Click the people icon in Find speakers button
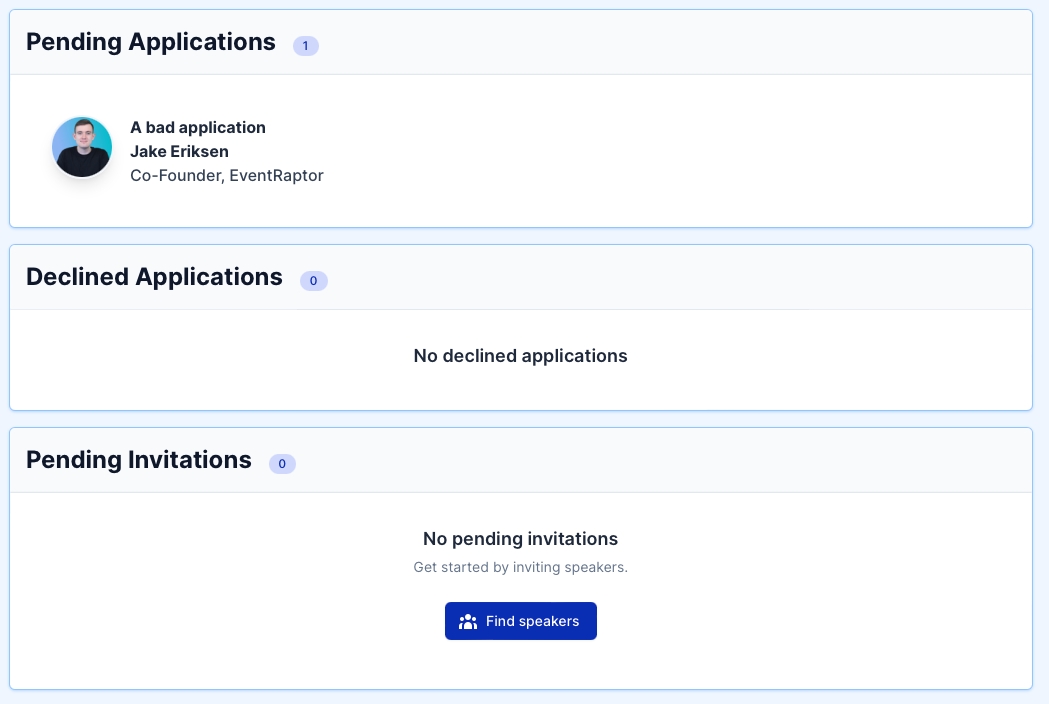The width and height of the screenshot is (1049, 704). (467, 622)
